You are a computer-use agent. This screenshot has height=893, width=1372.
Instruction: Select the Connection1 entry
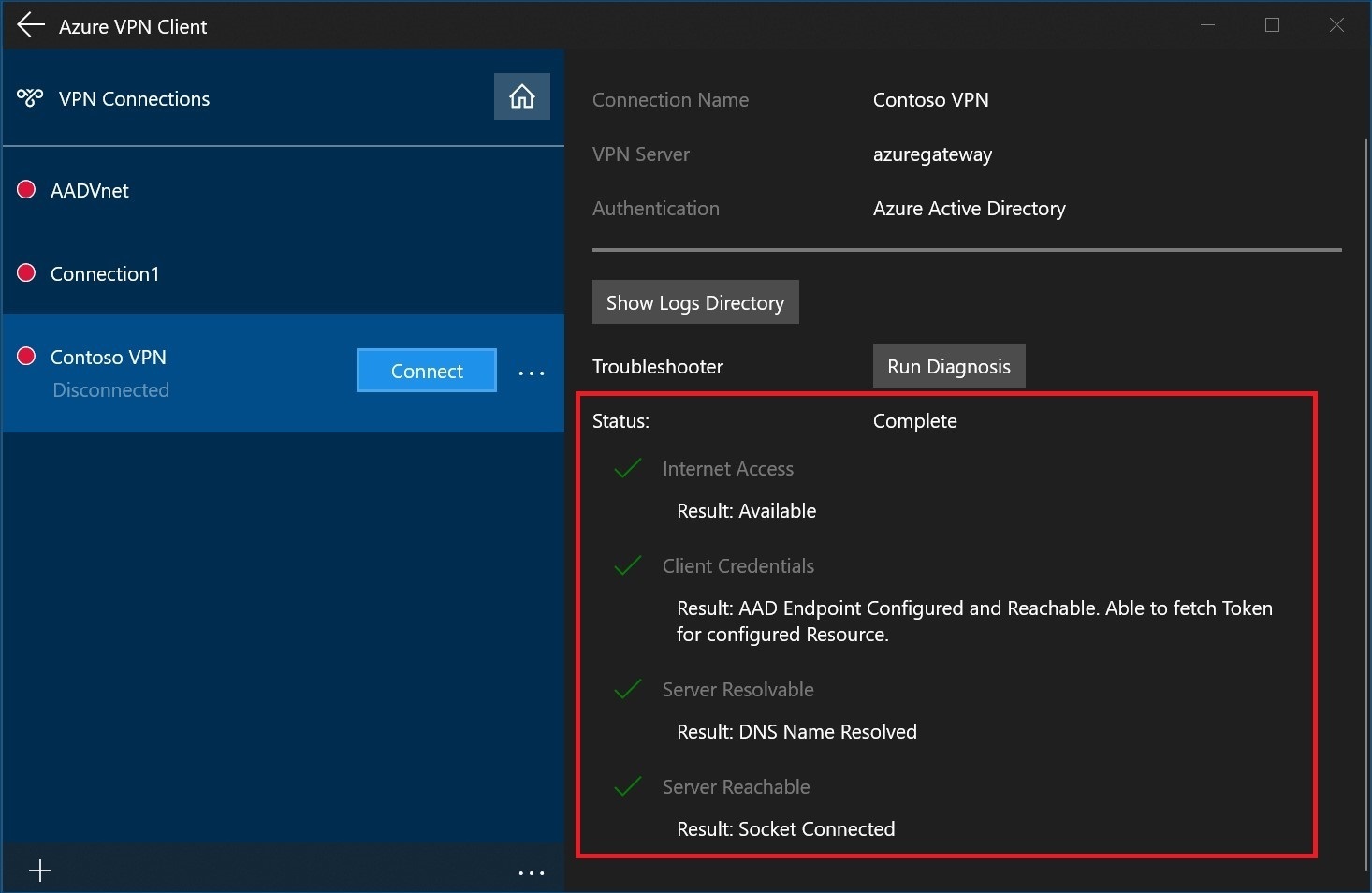click(283, 273)
